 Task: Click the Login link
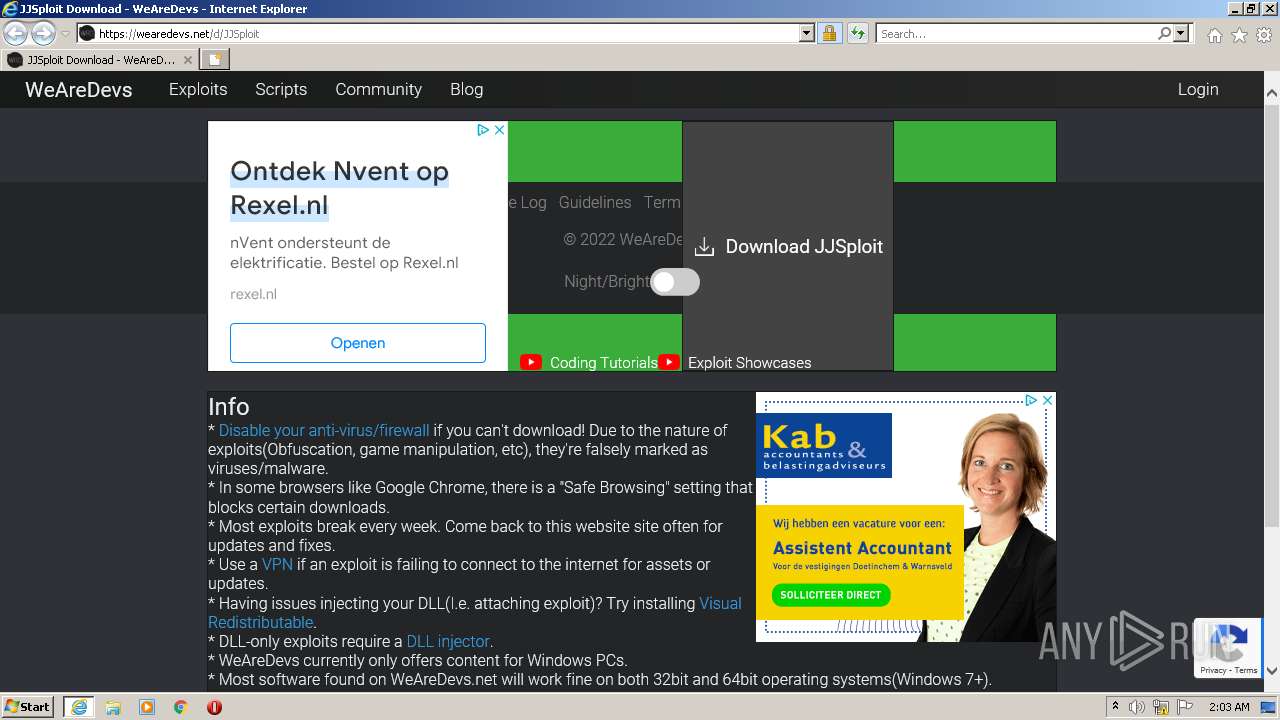1198,89
